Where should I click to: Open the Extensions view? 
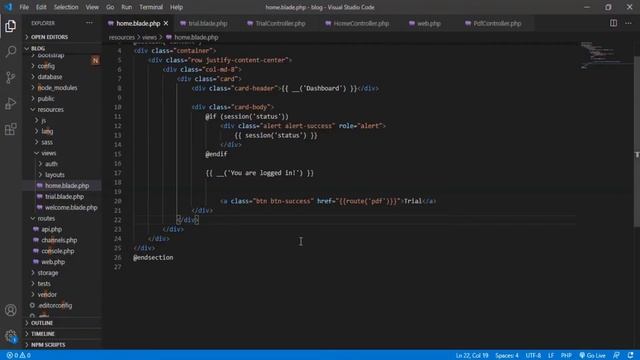pos(11,129)
